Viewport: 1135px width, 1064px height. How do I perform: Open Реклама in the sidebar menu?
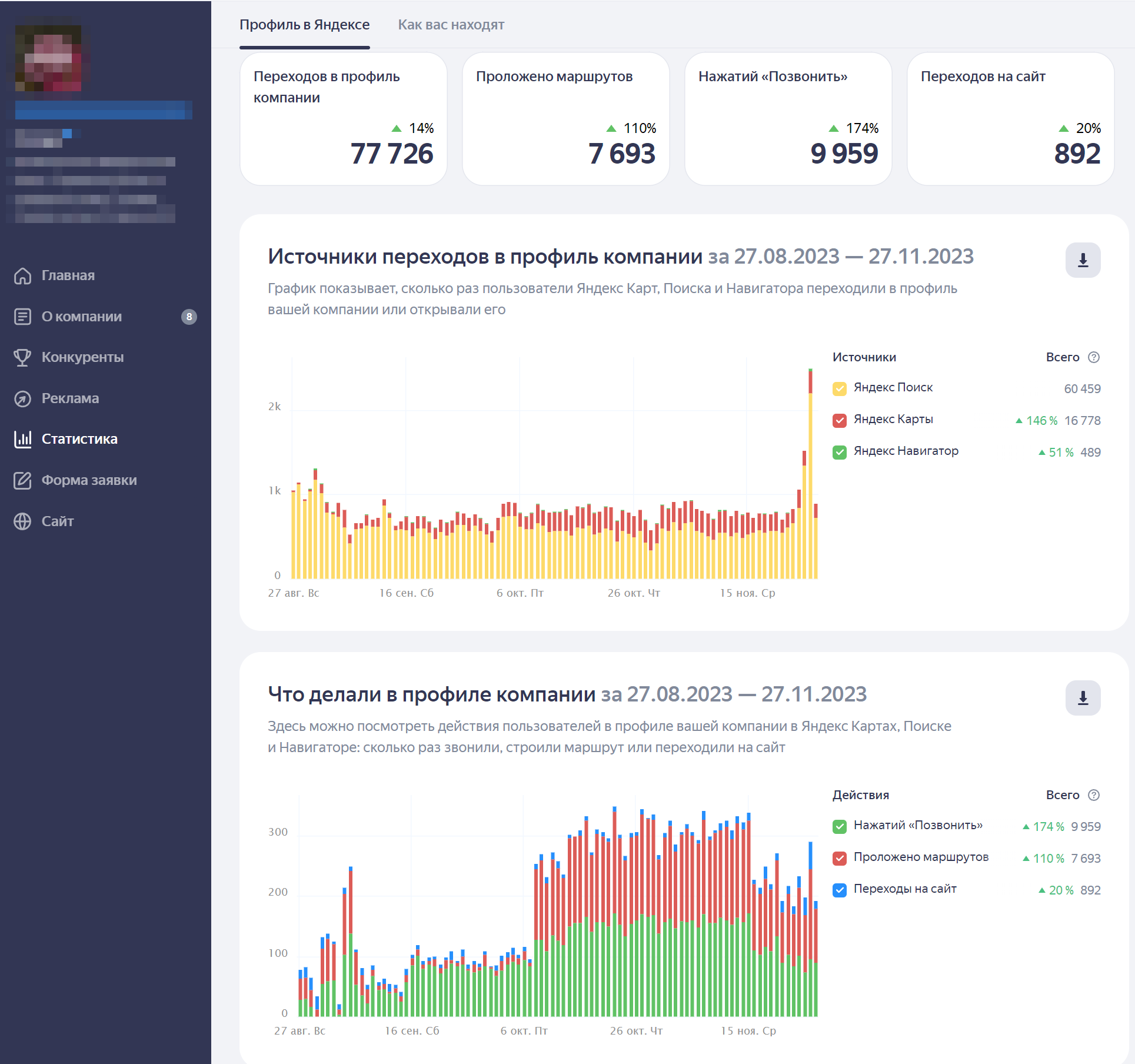71,398
